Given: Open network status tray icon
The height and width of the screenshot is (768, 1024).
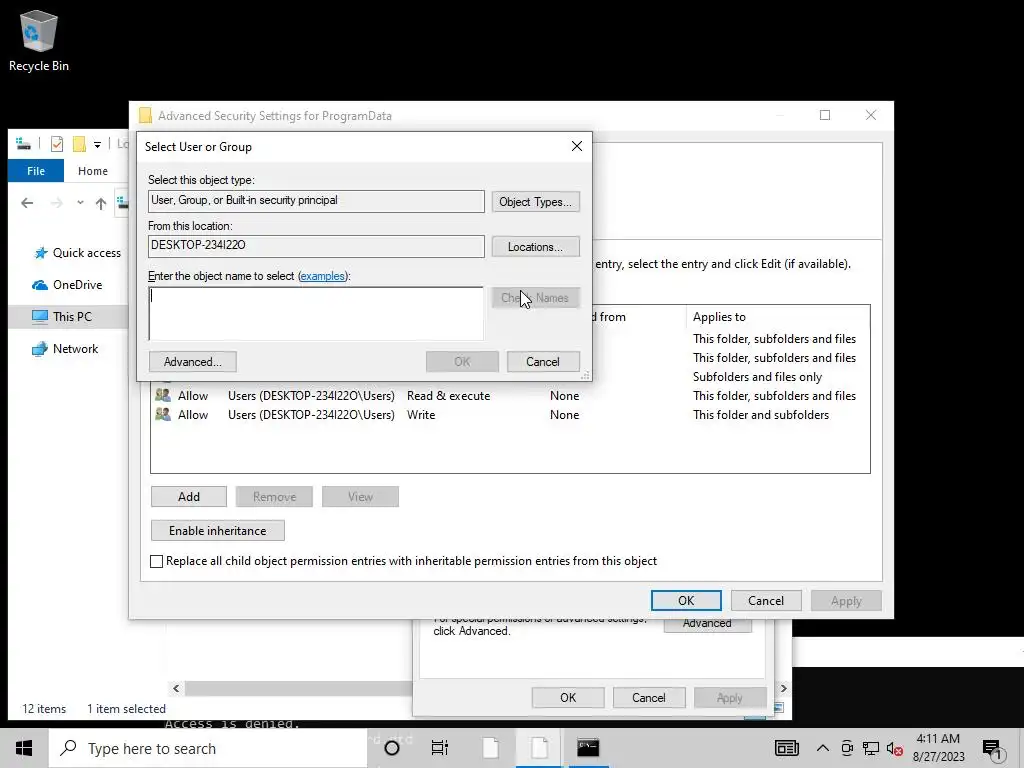Looking at the screenshot, I should coord(871,748).
